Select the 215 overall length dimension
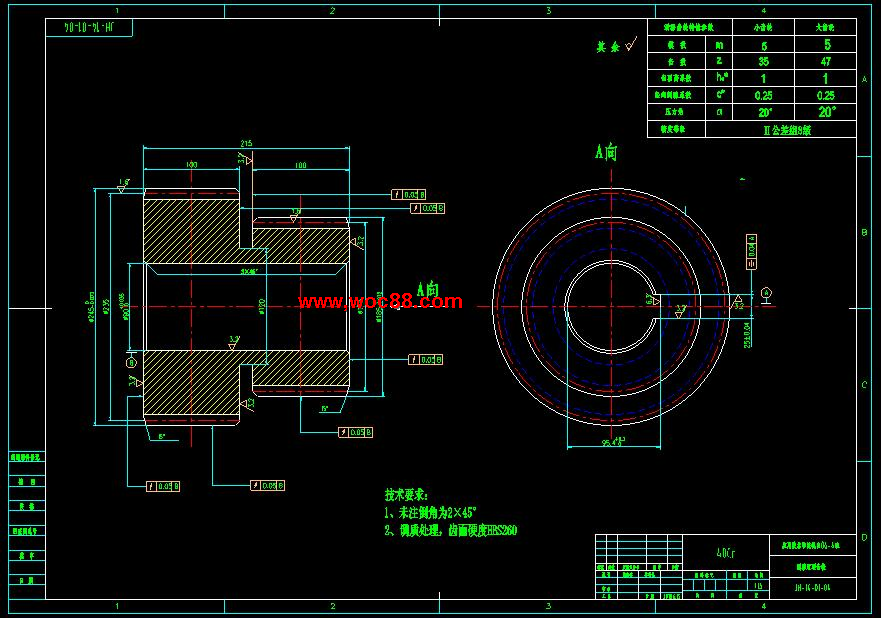 pos(246,143)
